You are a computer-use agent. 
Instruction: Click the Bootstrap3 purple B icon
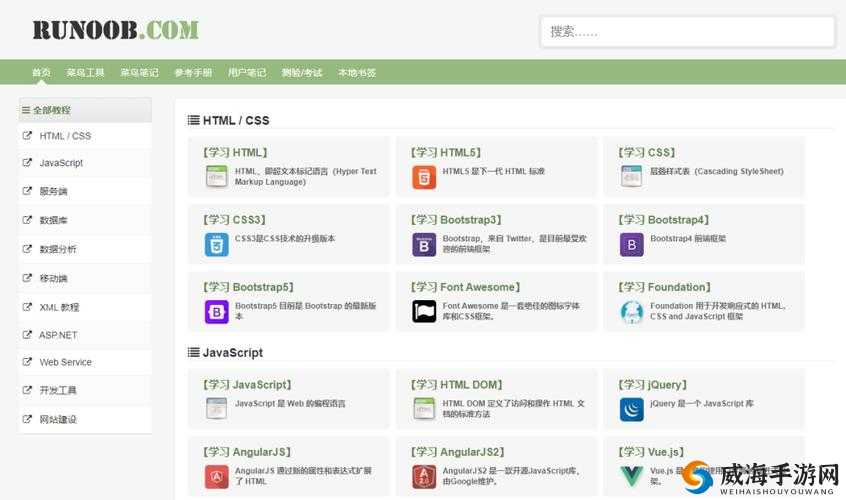[x=424, y=244]
